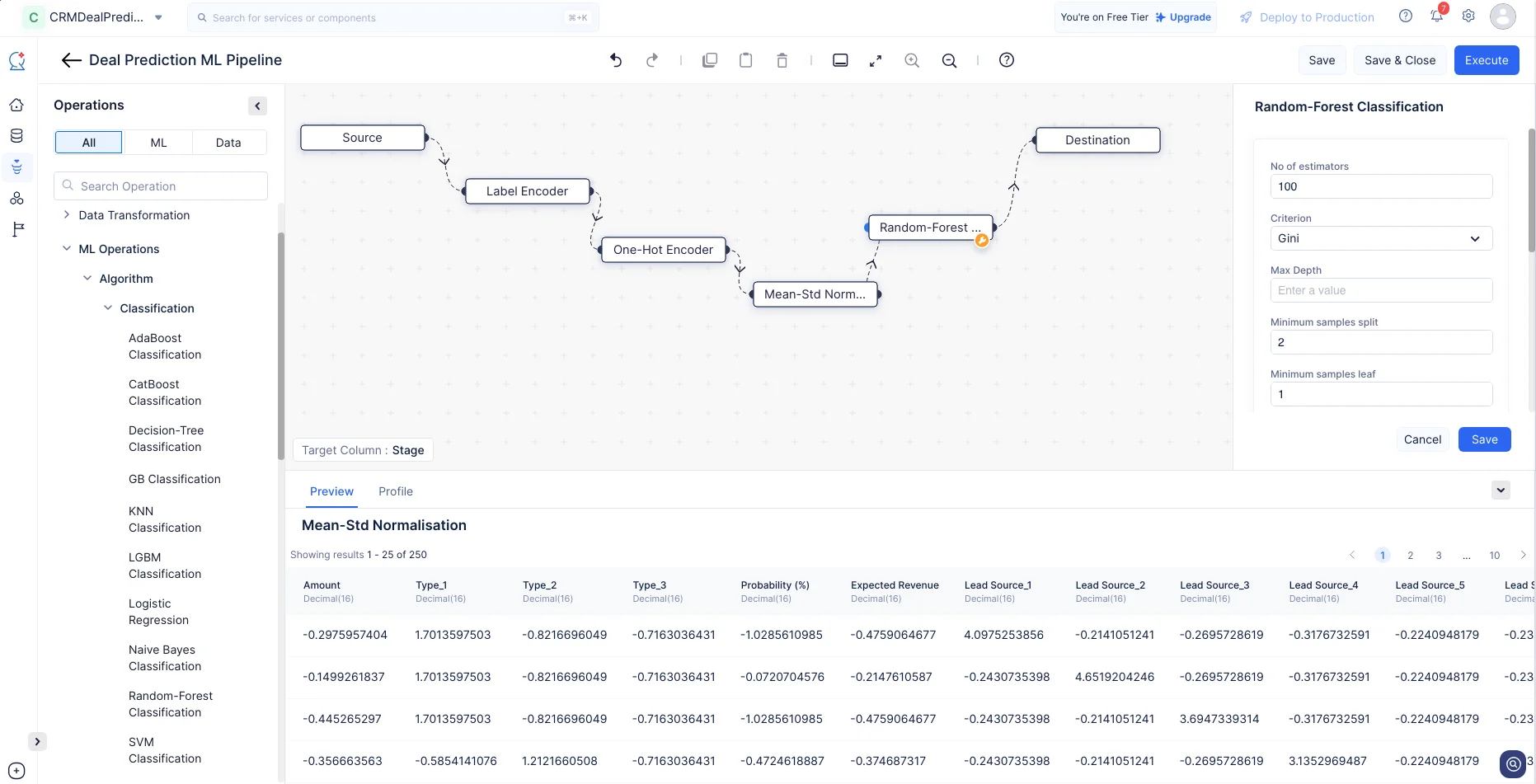1536x784 pixels.
Task: Collapse the Classification subtree
Action: [x=107, y=307]
